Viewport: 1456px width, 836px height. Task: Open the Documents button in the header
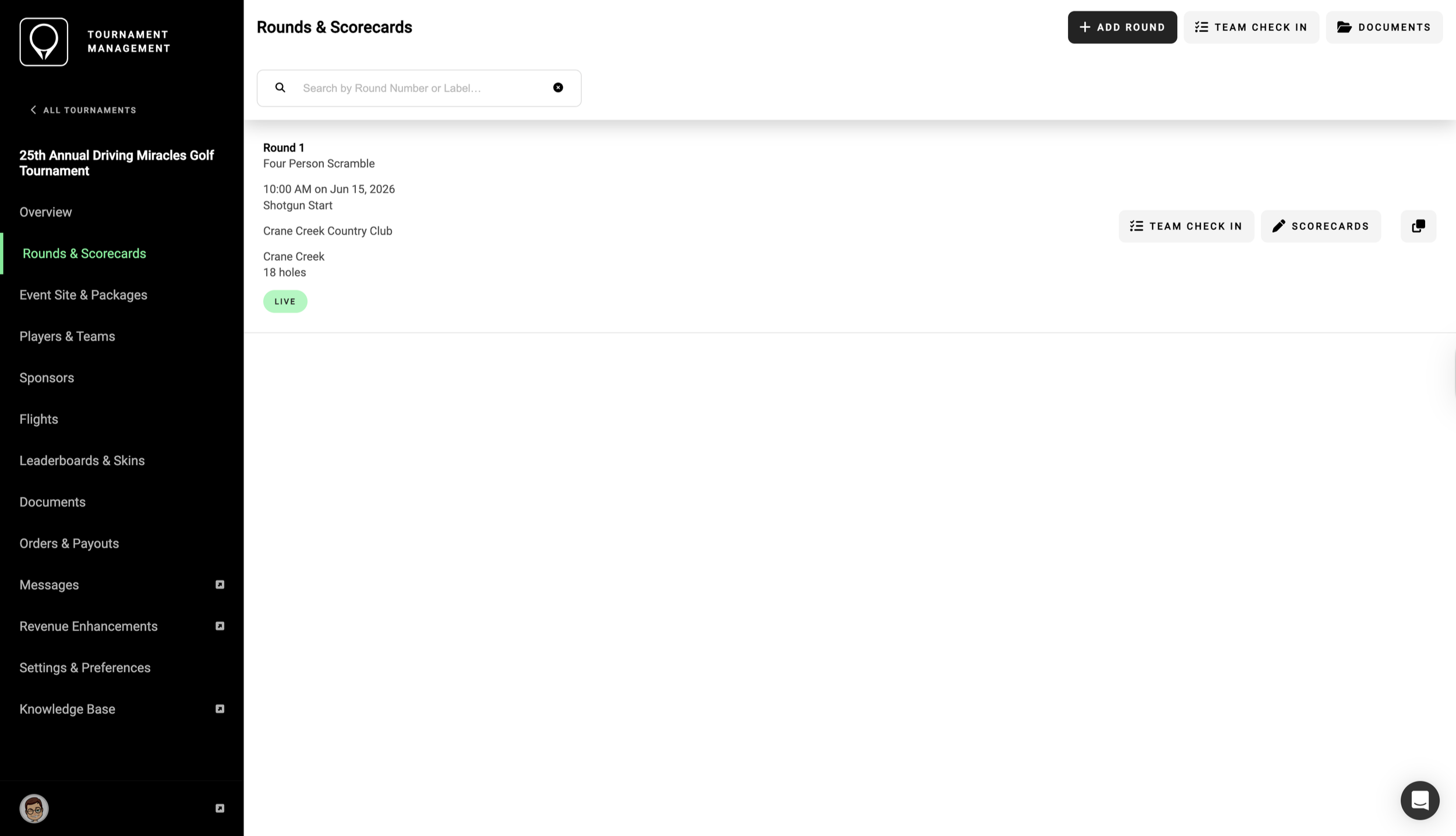(1383, 27)
